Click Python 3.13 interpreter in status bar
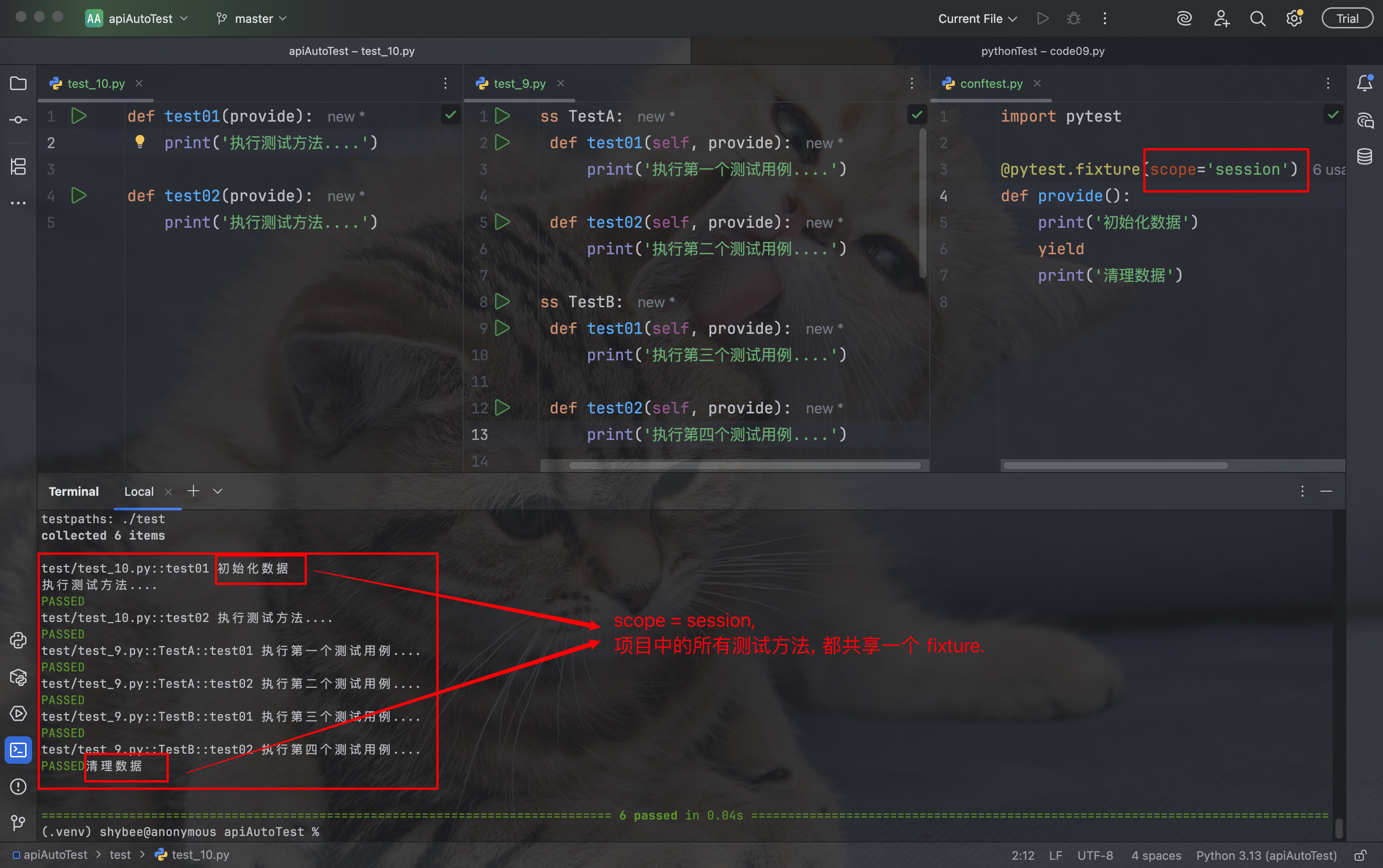The image size is (1383, 868). 1266,855
